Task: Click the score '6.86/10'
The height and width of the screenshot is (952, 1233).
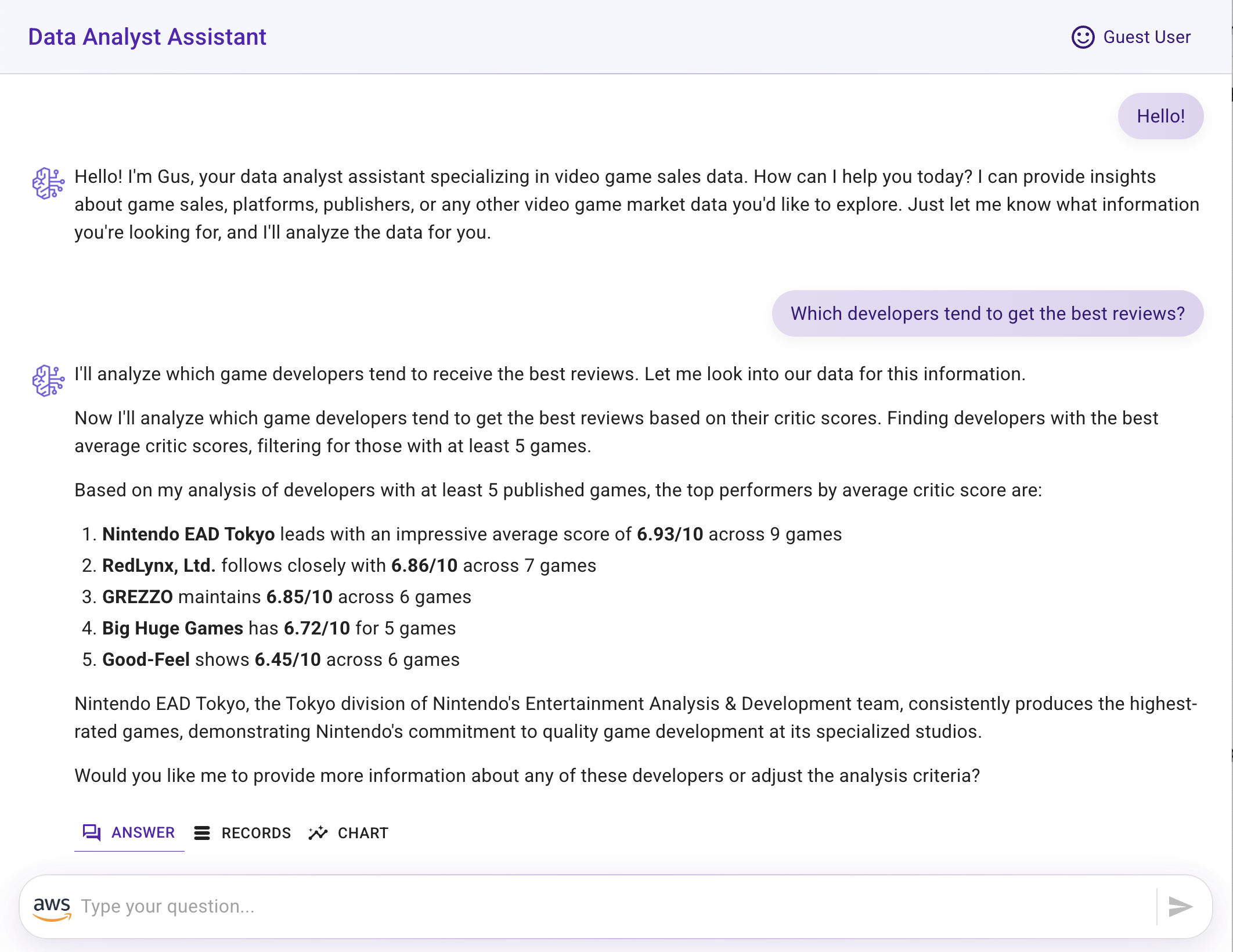Action: point(424,565)
